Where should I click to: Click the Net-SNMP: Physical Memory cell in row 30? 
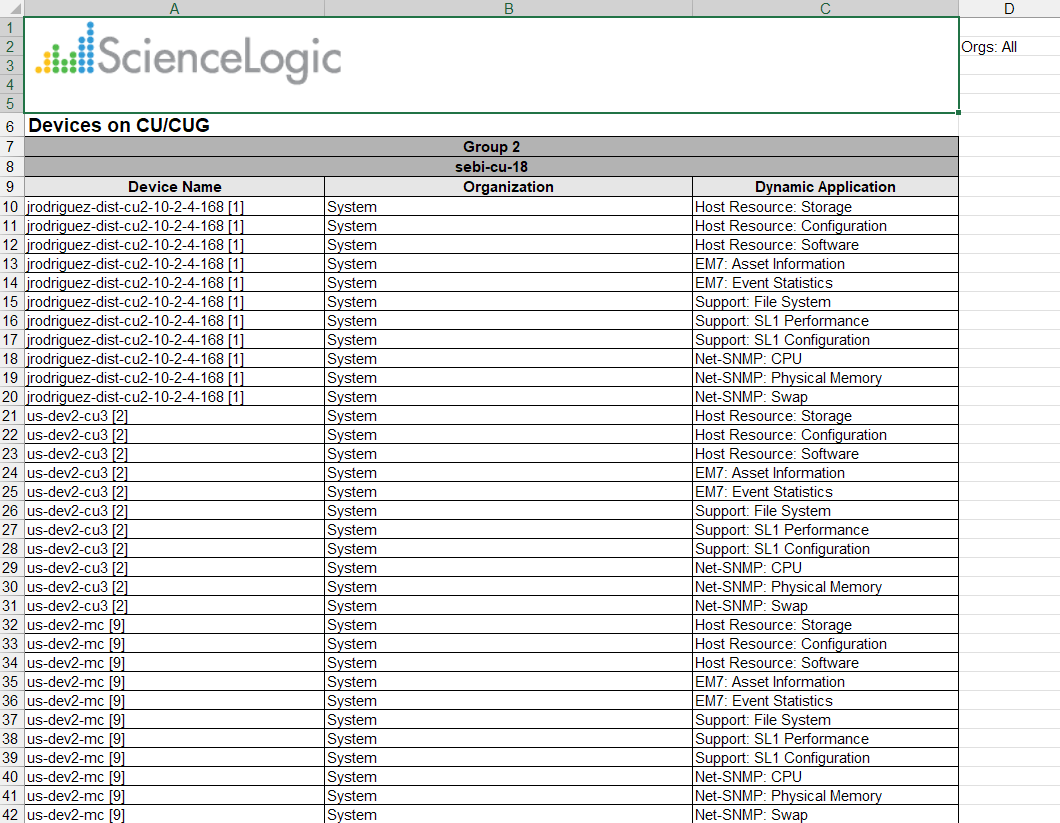[x=788, y=587]
